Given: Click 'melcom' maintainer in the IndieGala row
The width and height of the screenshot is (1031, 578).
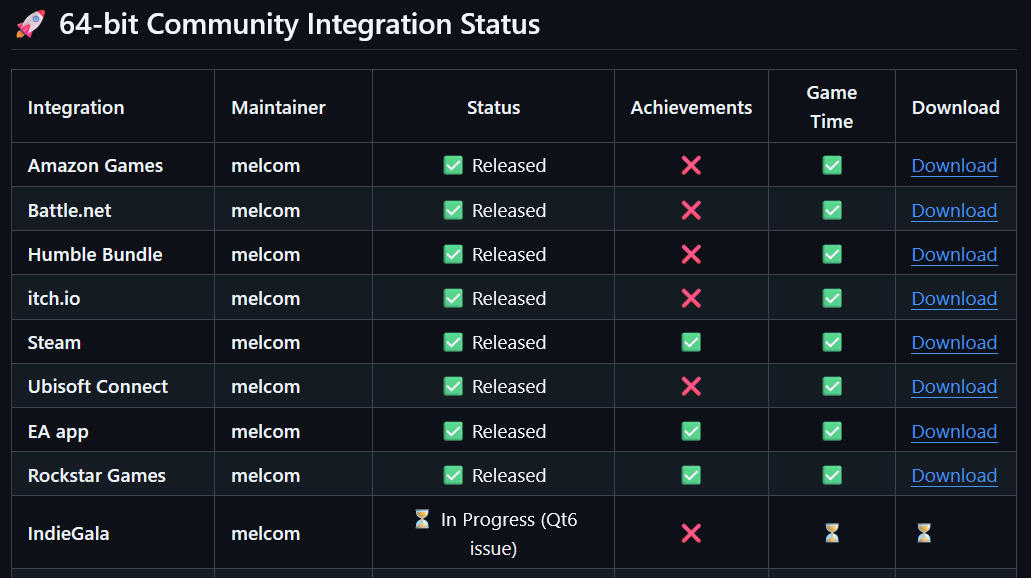Looking at the screenshot, I should click(x=266, y=533).
